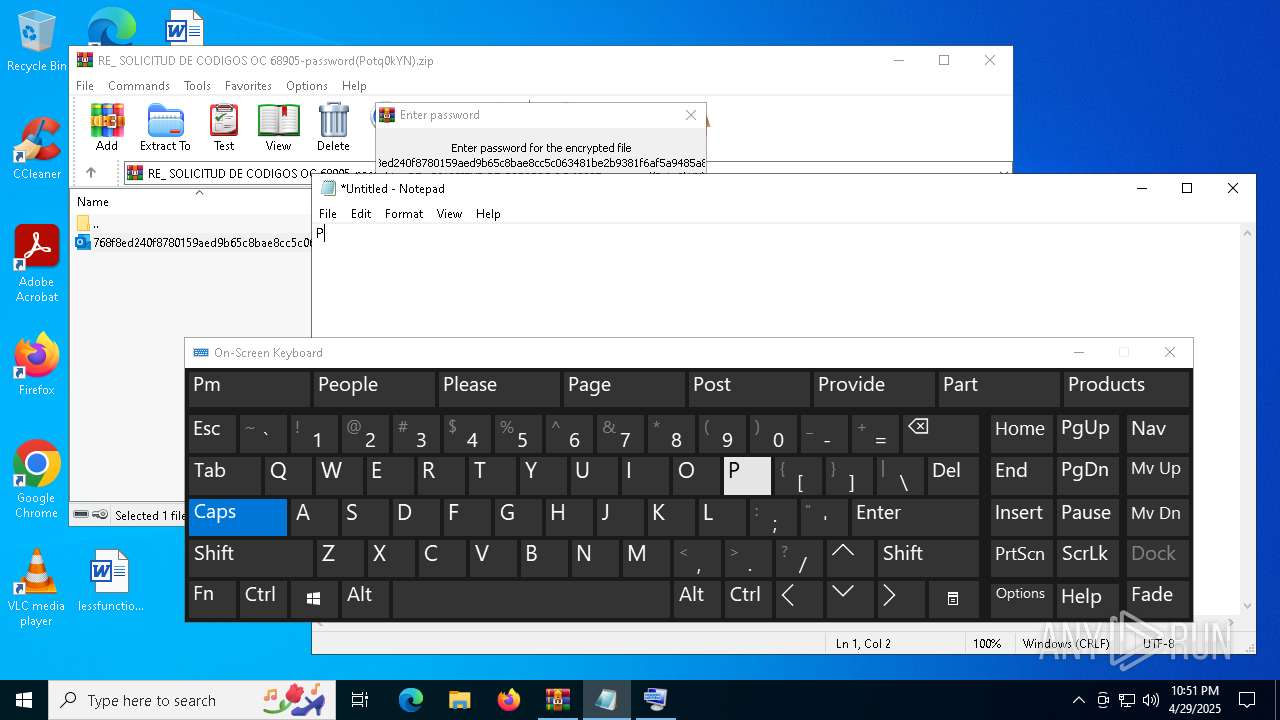Click the Delete icon in WinRAR toolbar
Screen dimensions: 1280x720
pyautogui.click(x=333, y=127)
